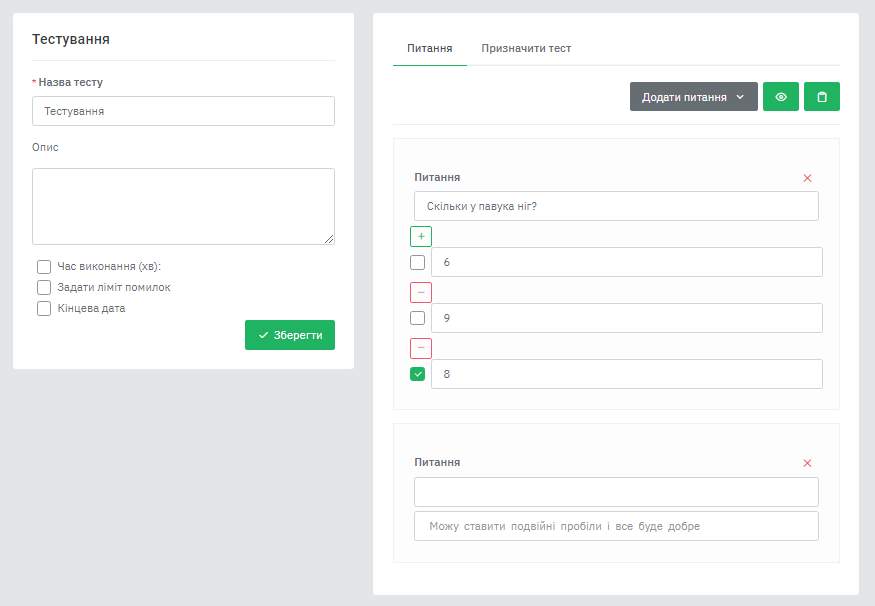Click the green plus add answer icon

(x=420, y=236)
